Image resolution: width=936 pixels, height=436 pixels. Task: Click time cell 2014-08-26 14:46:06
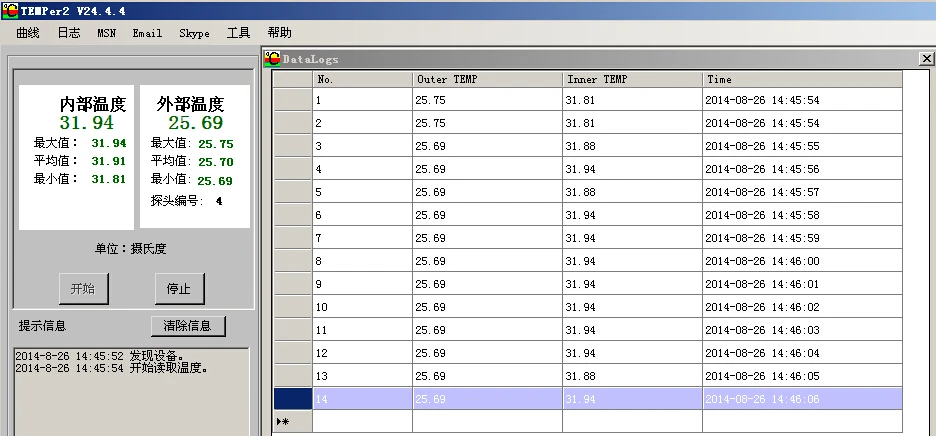point(802,399)
